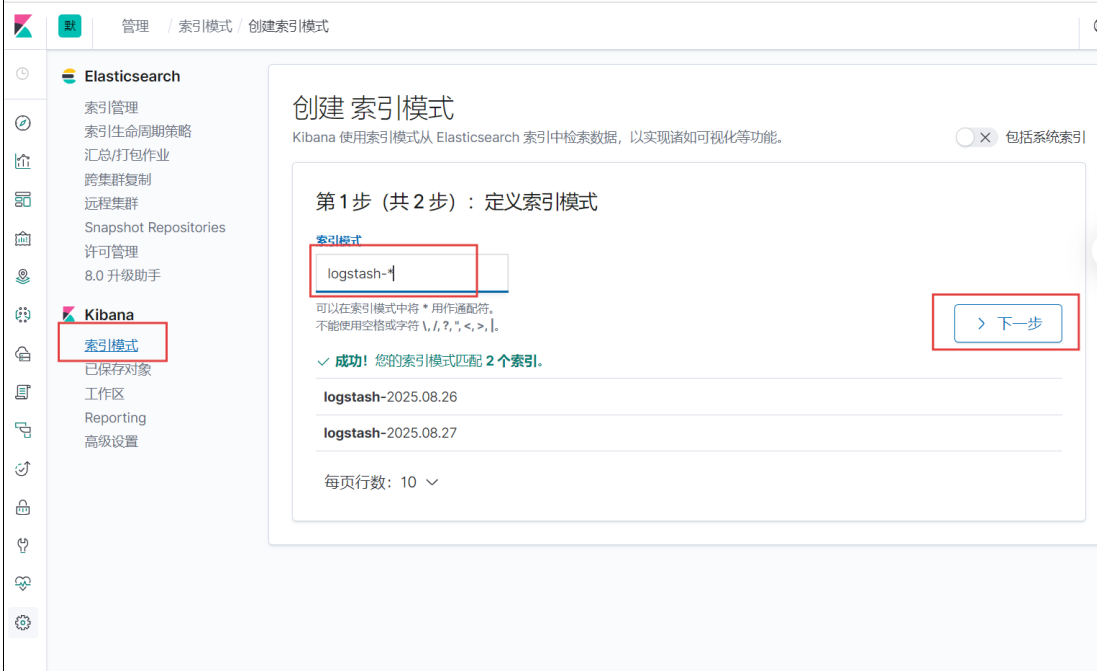The image size is (1097, 671).
Task: Click the 下一步 next step button
Action: pos(1007,323)
